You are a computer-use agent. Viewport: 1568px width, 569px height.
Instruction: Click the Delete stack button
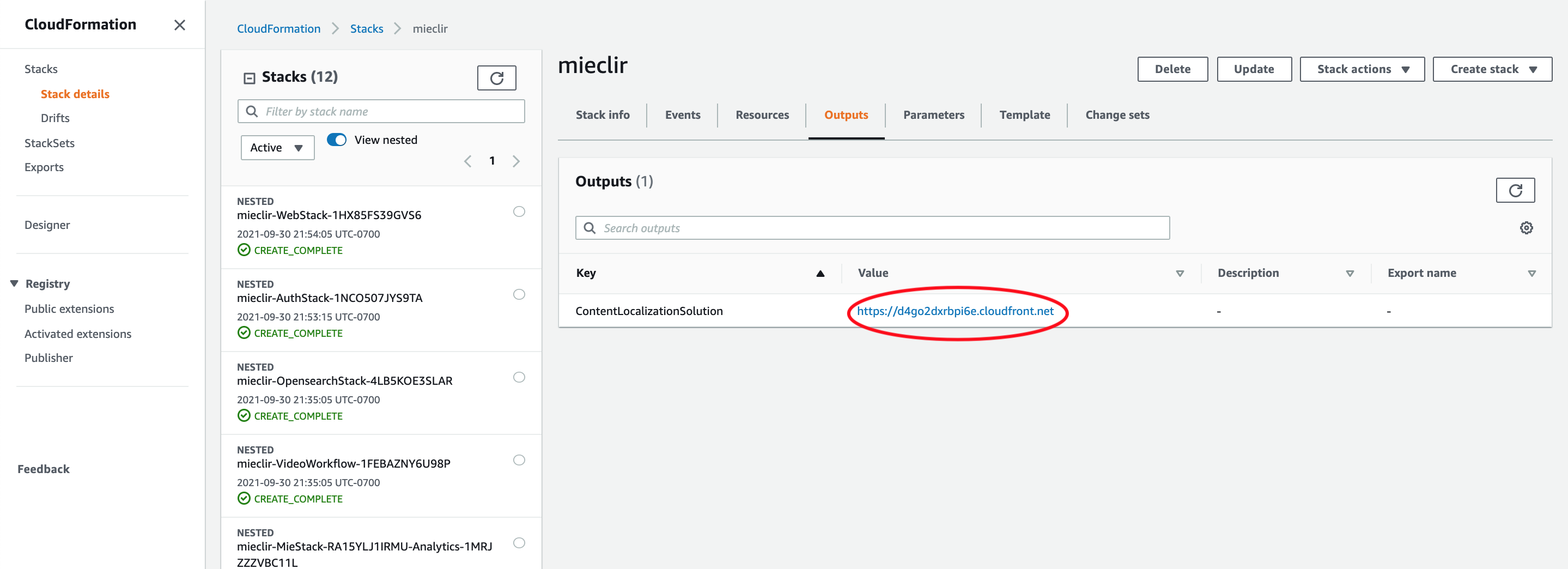click(x=1172, y=69)
